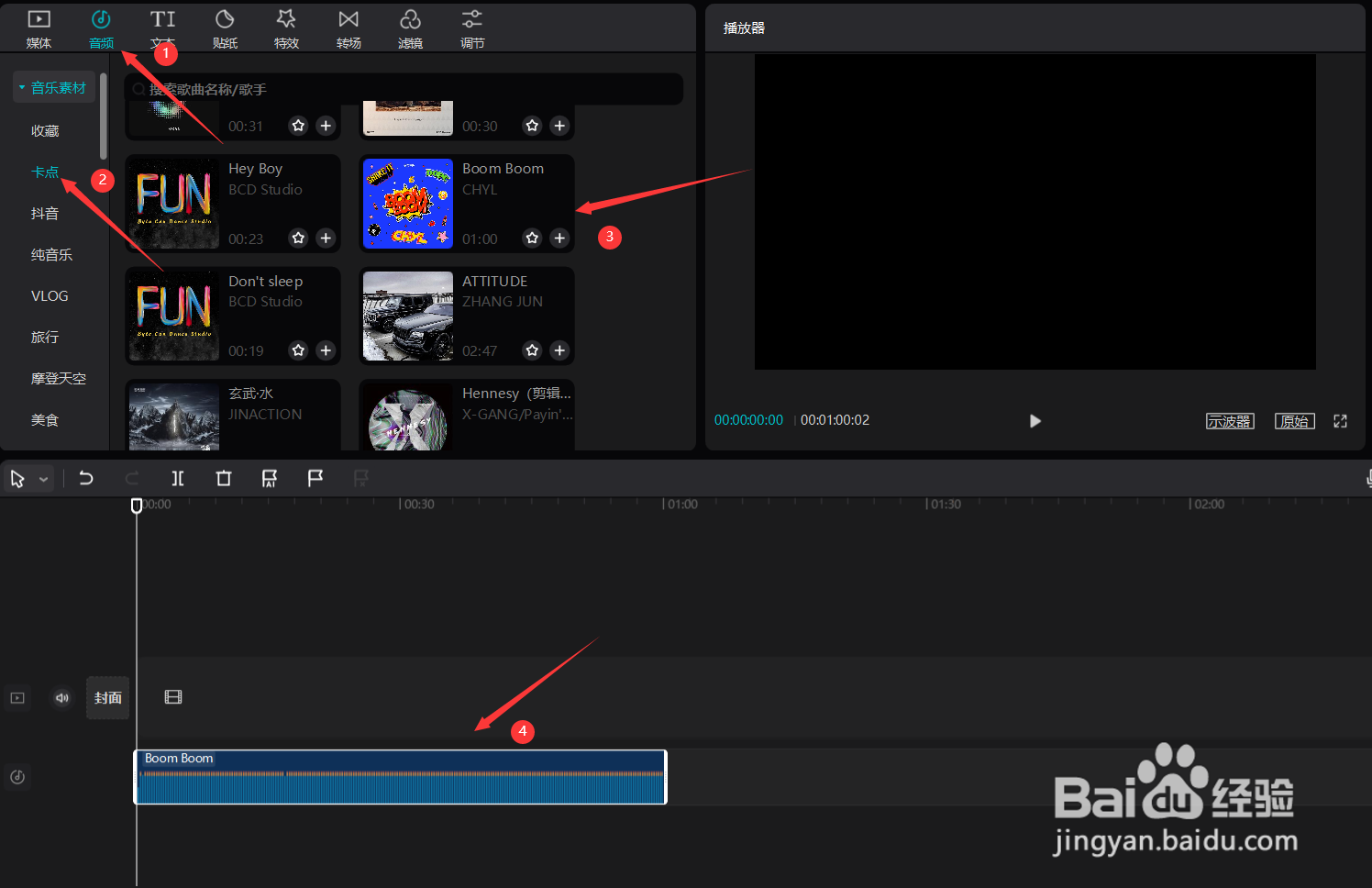The height and width of the screenshot is (888, 1372).
Task: Preview the Hennesy track thumbnail
Action: [408, 416]
